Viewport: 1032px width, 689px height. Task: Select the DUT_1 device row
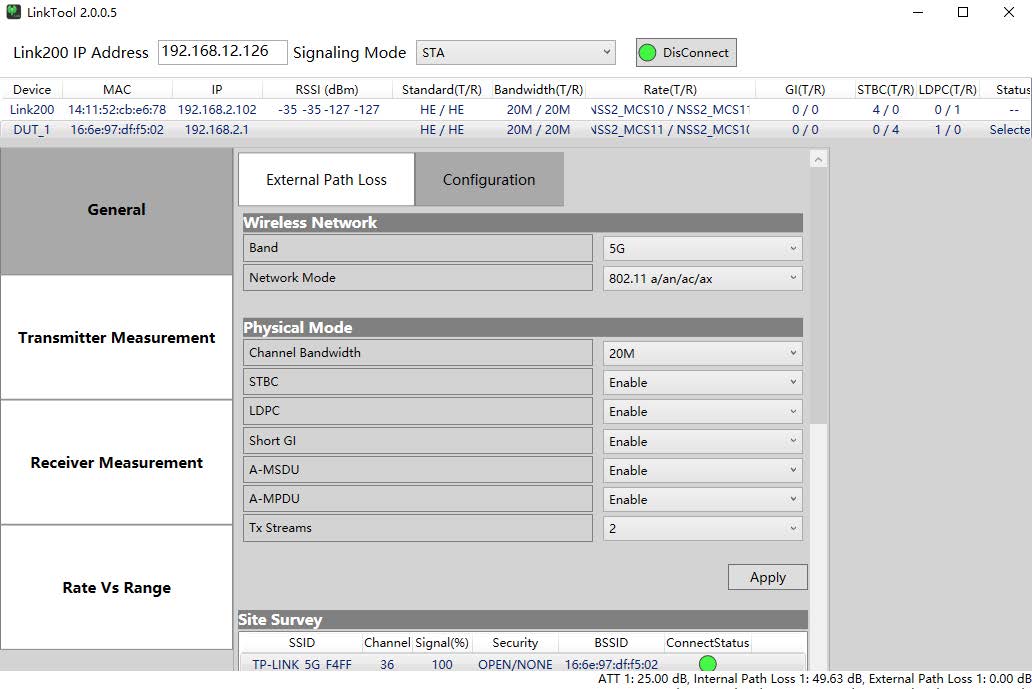tap(31, 130)
